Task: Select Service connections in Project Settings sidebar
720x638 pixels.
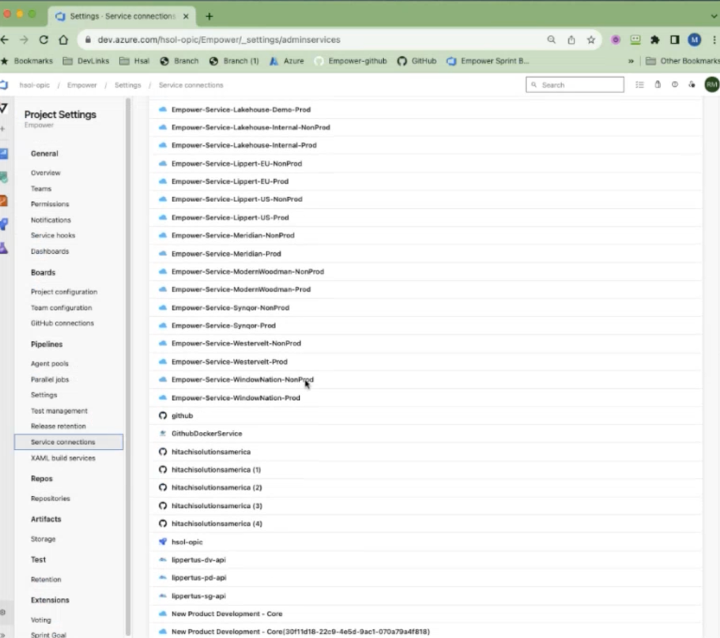Action: [x=69, y=442]
